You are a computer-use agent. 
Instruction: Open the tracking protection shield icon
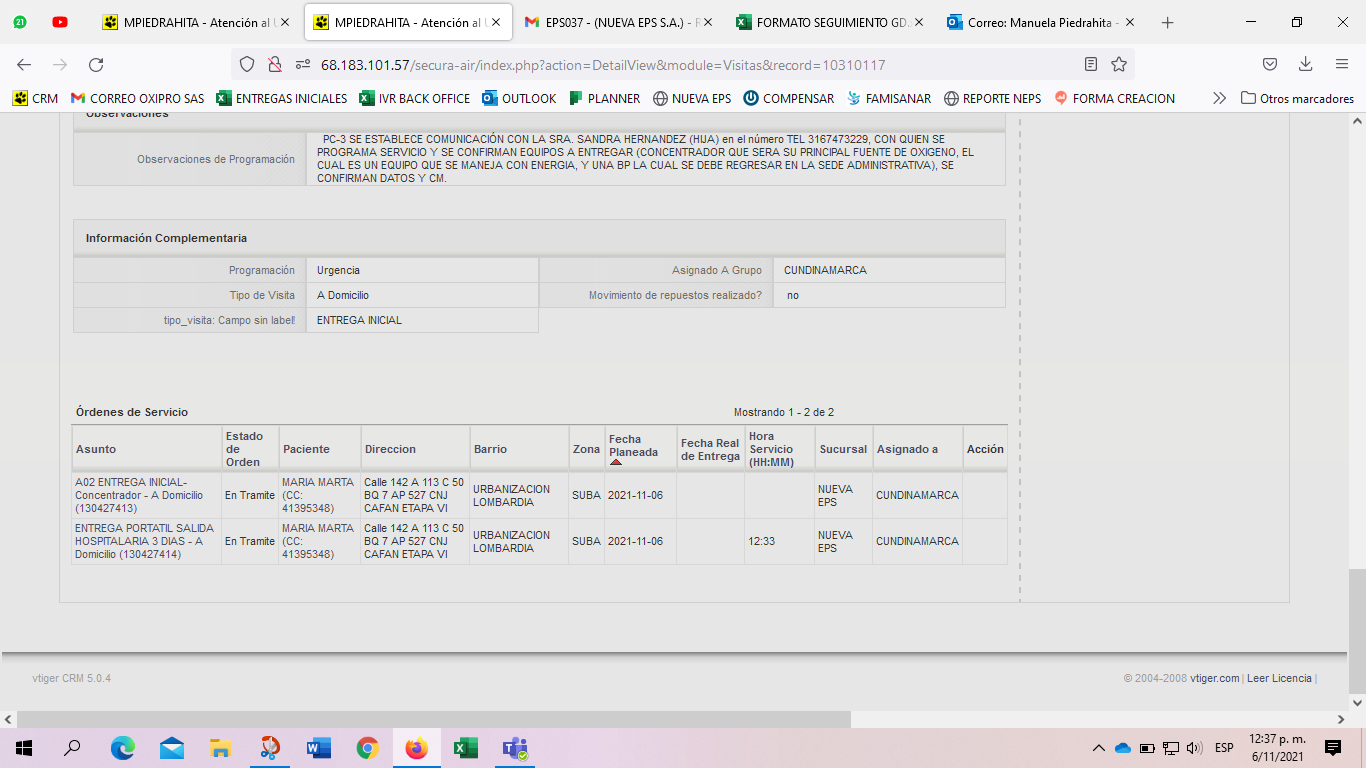click(247, 65)
